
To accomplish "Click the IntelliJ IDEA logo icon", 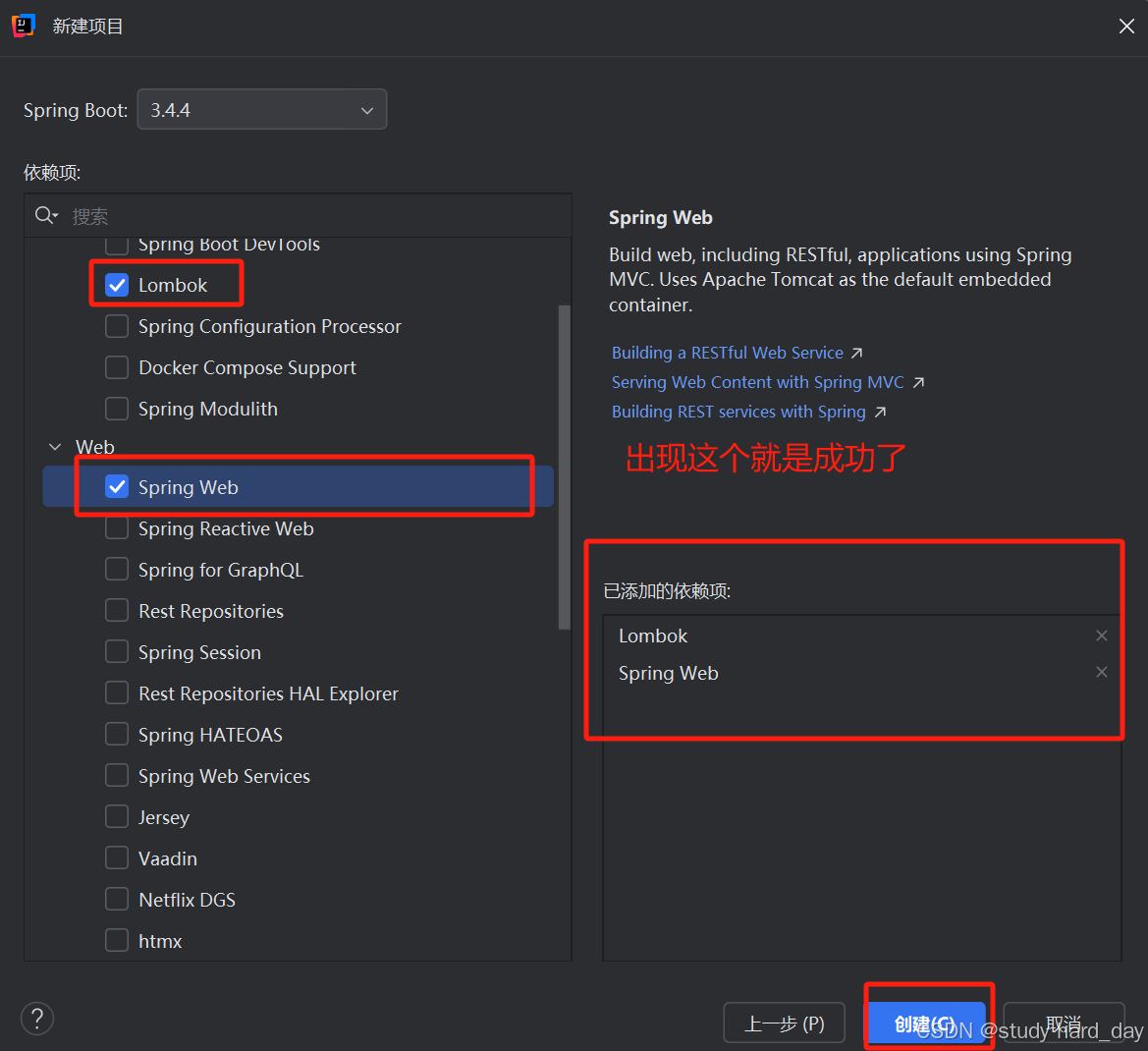I will coord(24,26).
